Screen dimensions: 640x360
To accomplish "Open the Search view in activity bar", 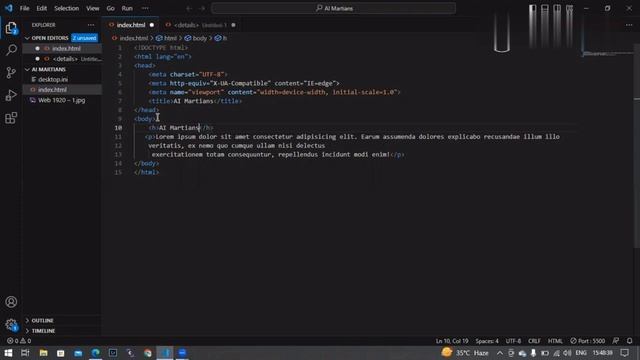I will (x=11, y=50).
